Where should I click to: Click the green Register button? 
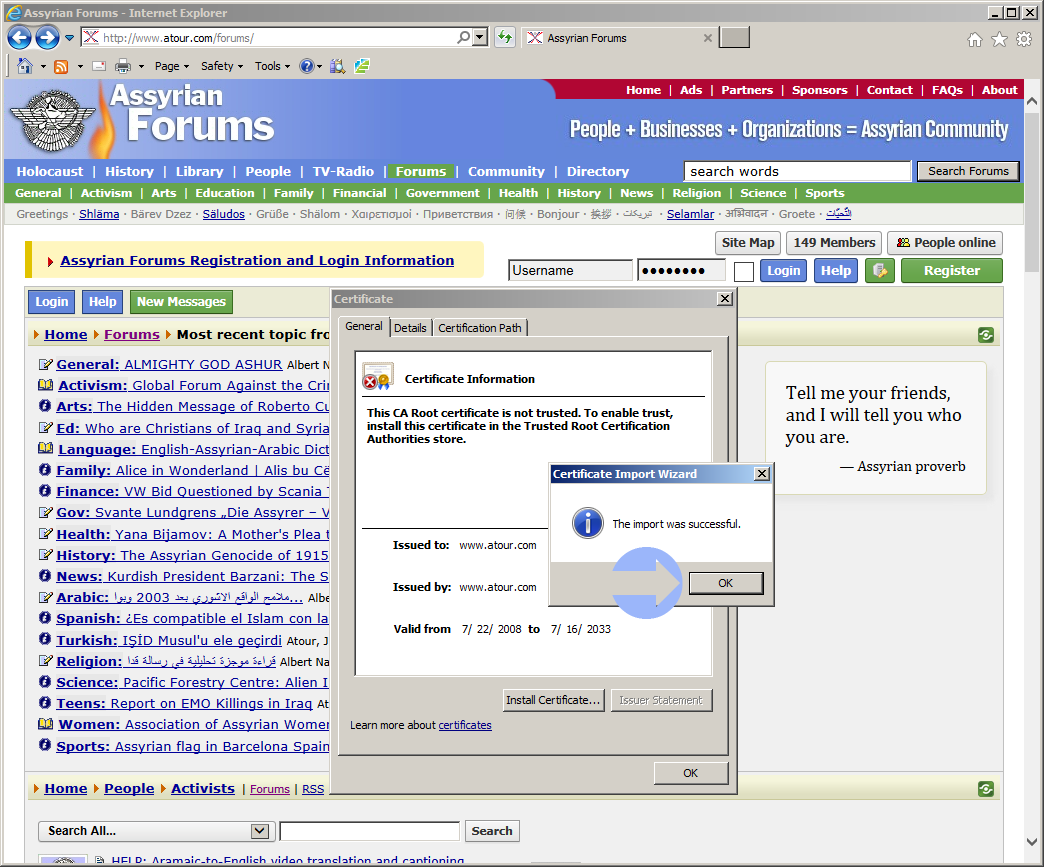point(951,271)
